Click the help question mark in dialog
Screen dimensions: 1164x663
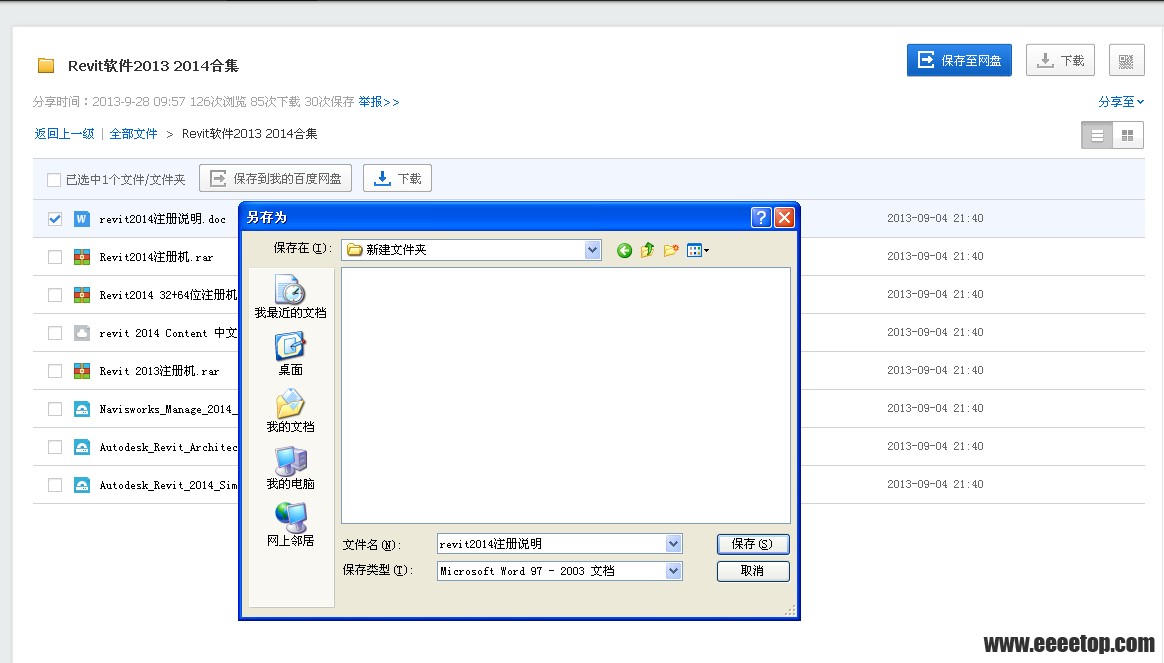point(761,217)
